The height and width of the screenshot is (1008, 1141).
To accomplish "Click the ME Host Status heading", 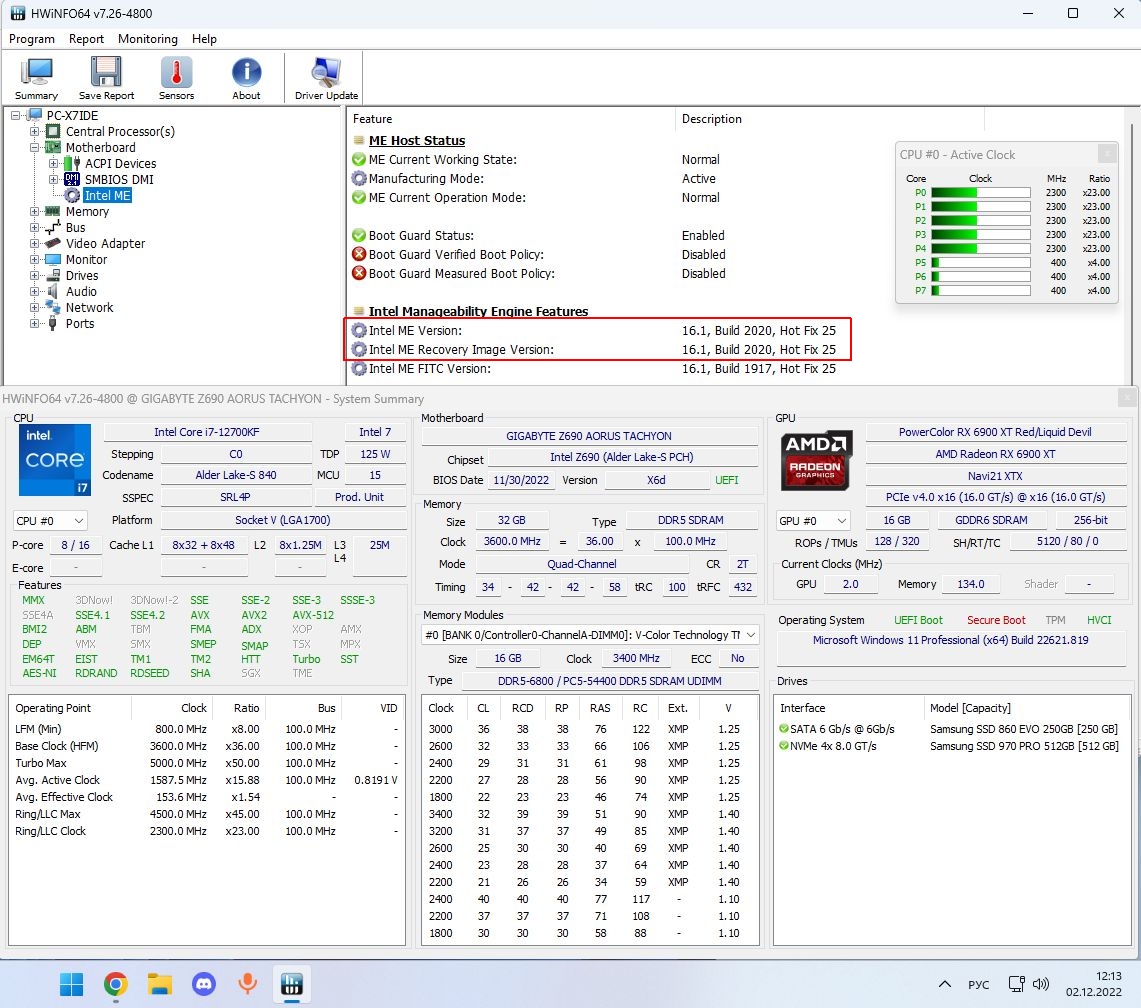I will tap(416, 140).
